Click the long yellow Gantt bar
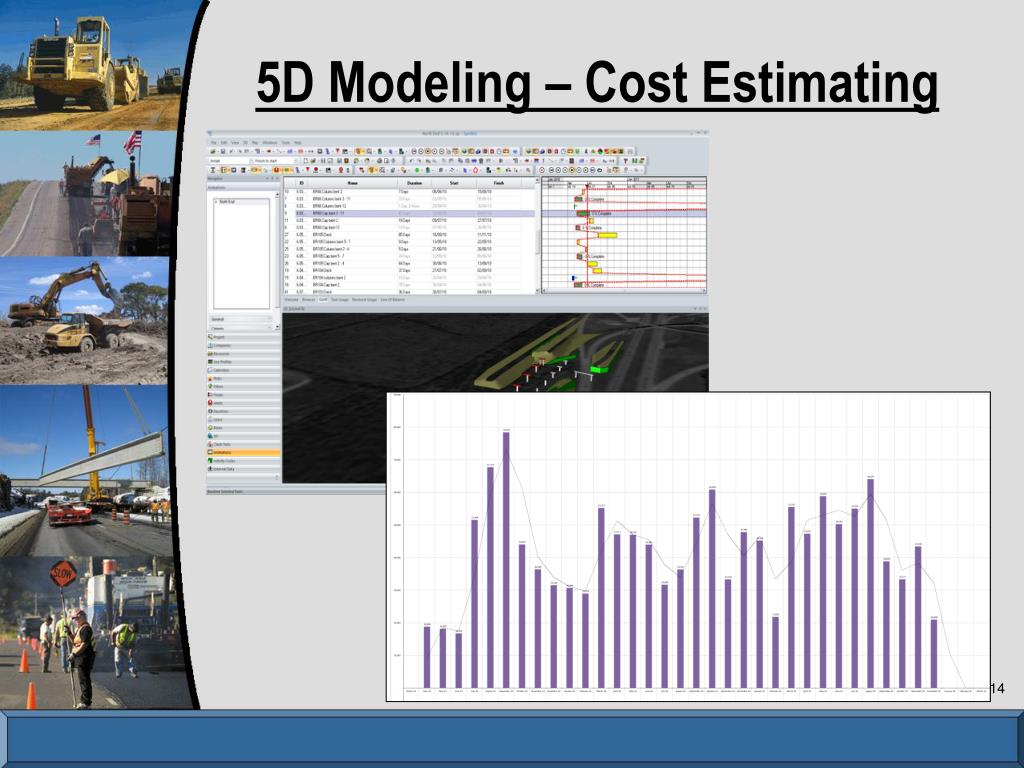The image size is (1024, 768). (607, 235)
